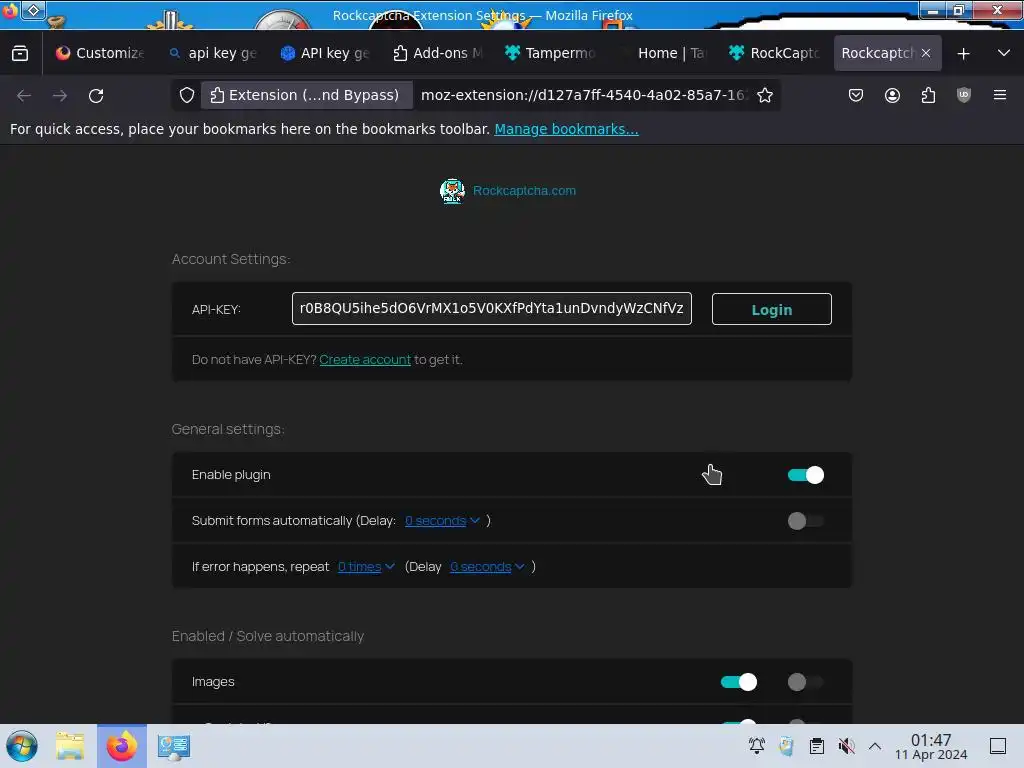
Task: Open error repeat delay seconds dropdown
Action: 487,567
